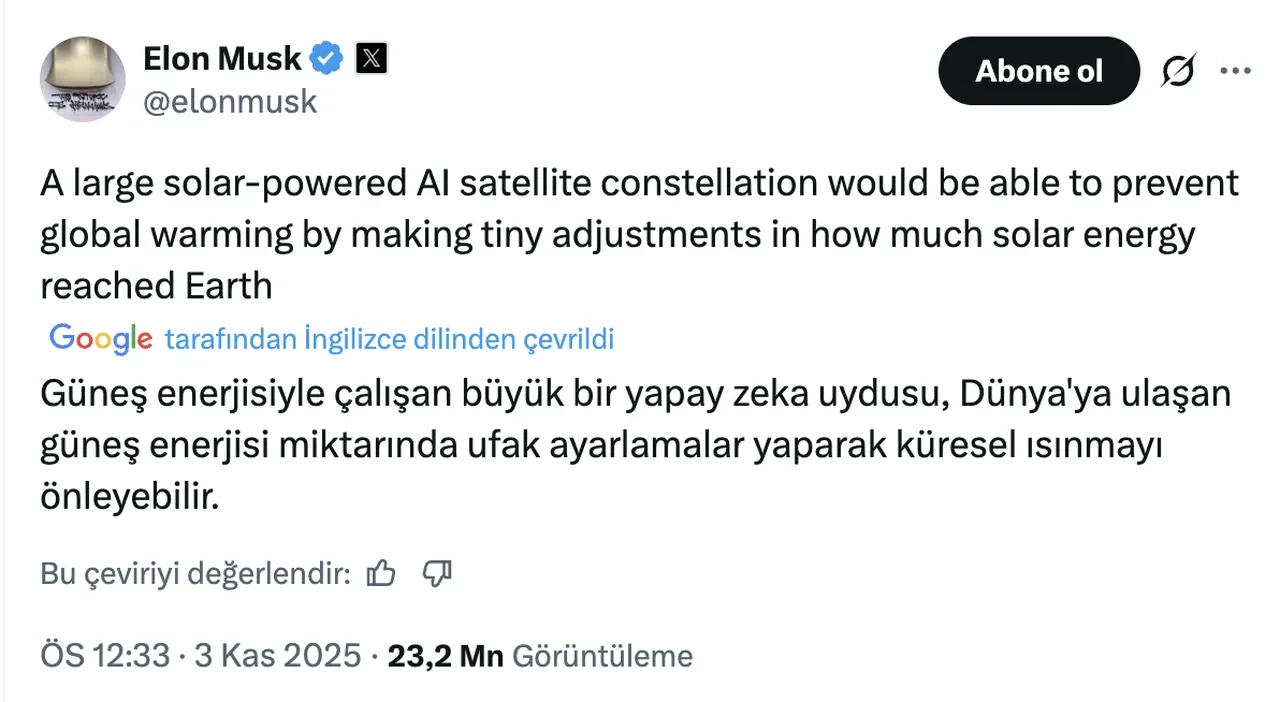Click the 3 Kas 2025 timestamp
Viewport: 1280px width, 702px height.
[x=277, y=656]
